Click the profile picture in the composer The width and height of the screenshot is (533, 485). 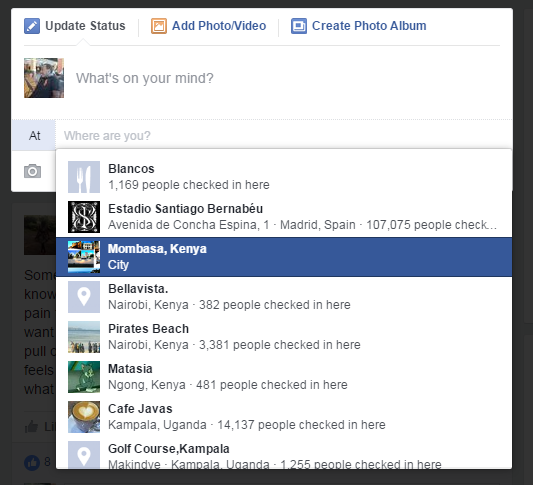point(44,78)
